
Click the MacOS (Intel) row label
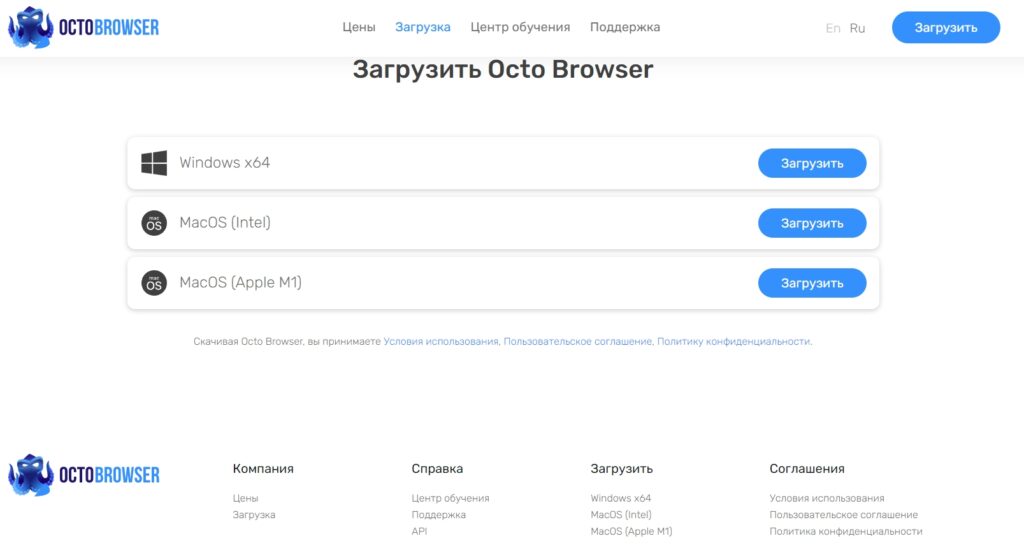tap(225, 223)
